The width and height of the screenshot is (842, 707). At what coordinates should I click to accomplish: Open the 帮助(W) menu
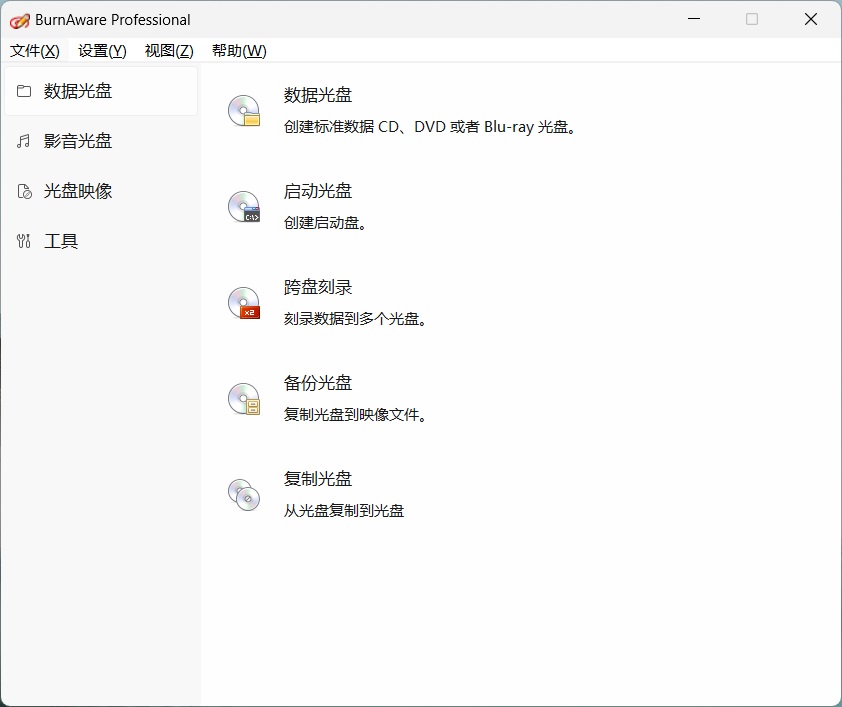pyautogui.click(x=239, y=51)
